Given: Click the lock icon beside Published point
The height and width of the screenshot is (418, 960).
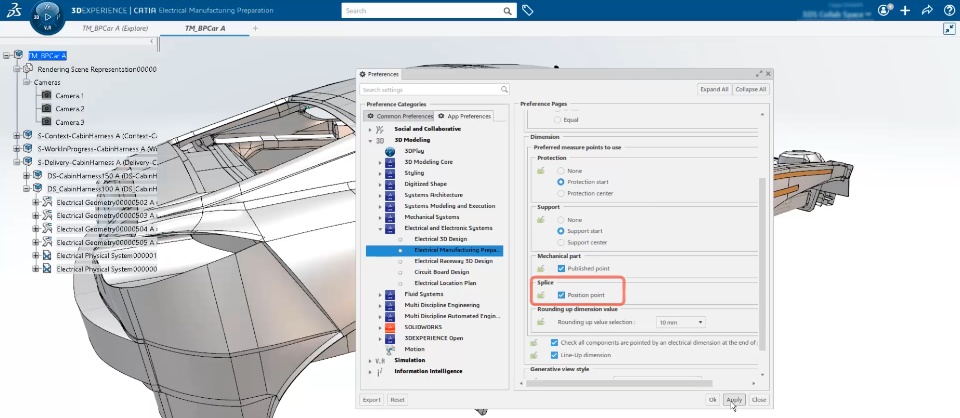Looking at the screenshot, I should pos(541,268).
